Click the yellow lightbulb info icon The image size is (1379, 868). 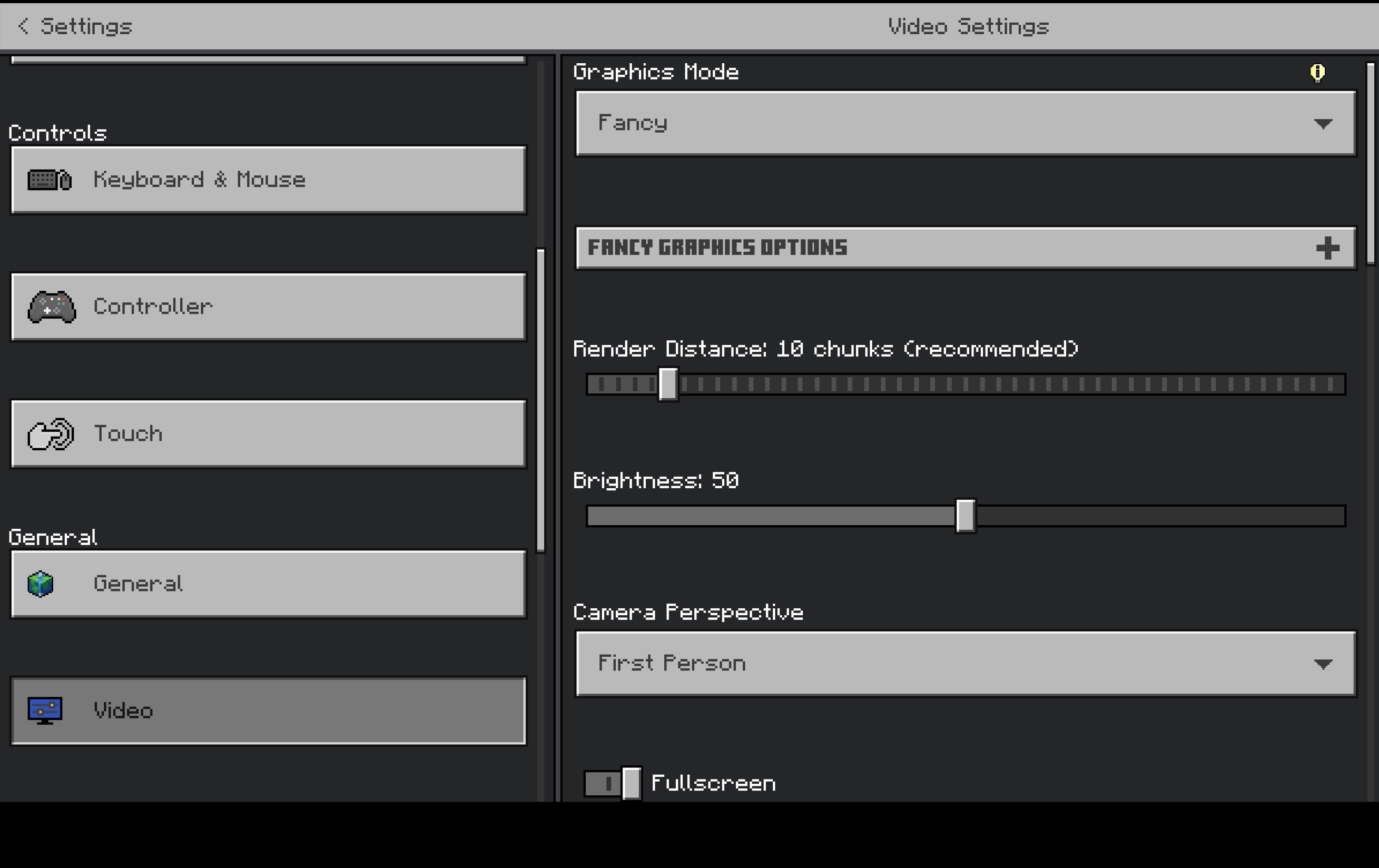1317,73
